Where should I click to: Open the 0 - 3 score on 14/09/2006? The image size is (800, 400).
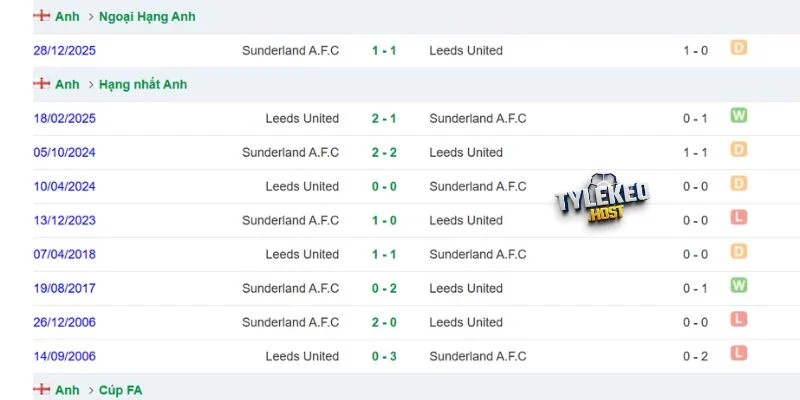tap(384, 356)
